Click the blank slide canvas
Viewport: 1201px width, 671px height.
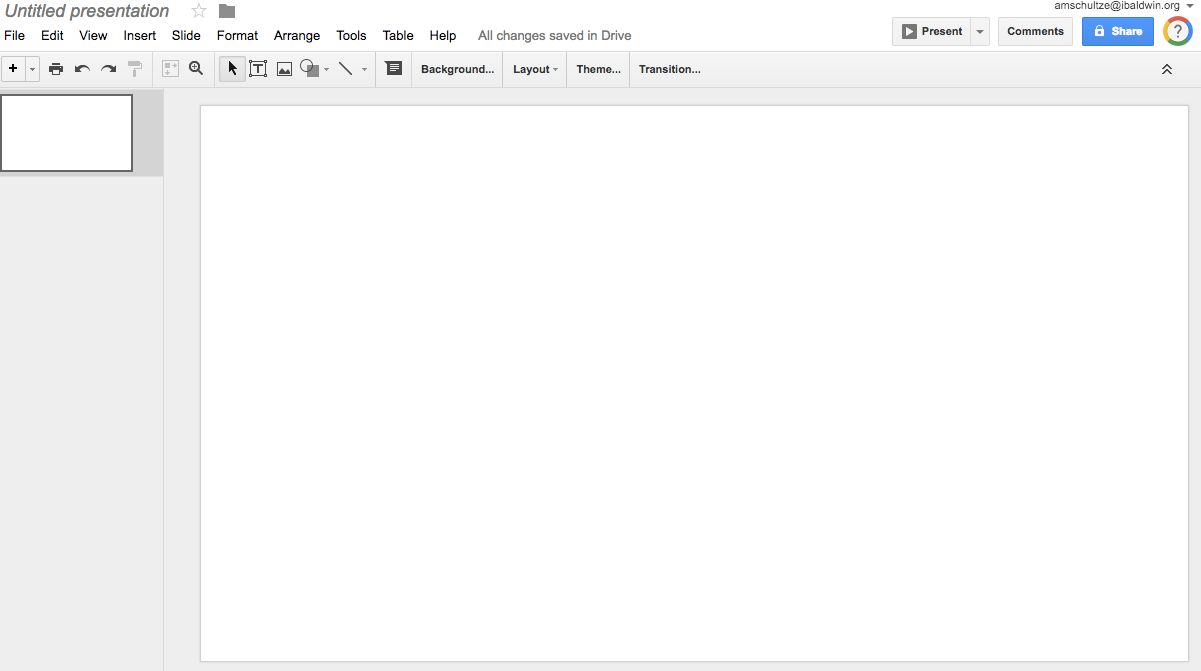(x=694, y=383)
